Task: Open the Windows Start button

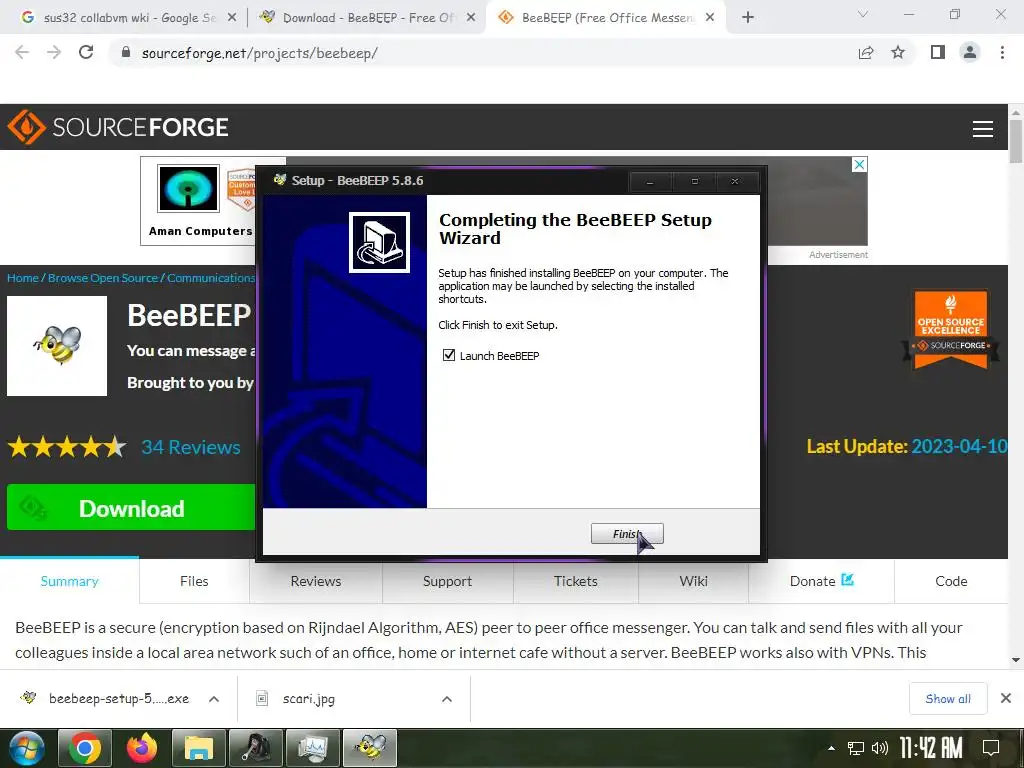Action: tap(26, 748)
